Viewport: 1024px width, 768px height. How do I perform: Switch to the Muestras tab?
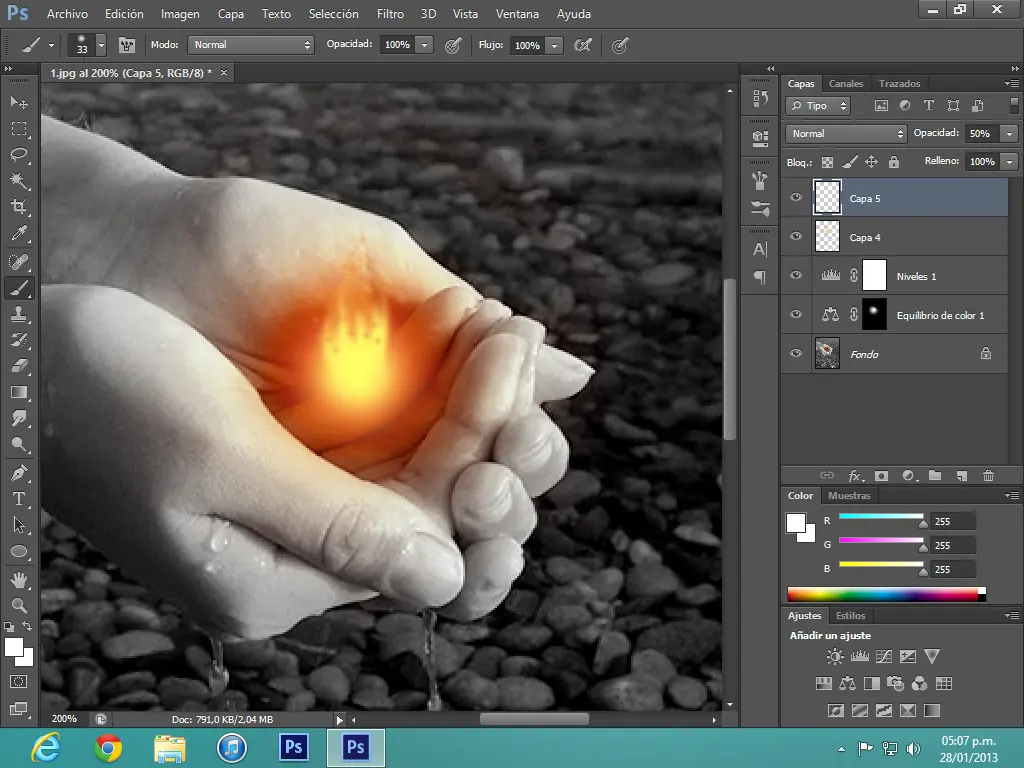point(849,496)
